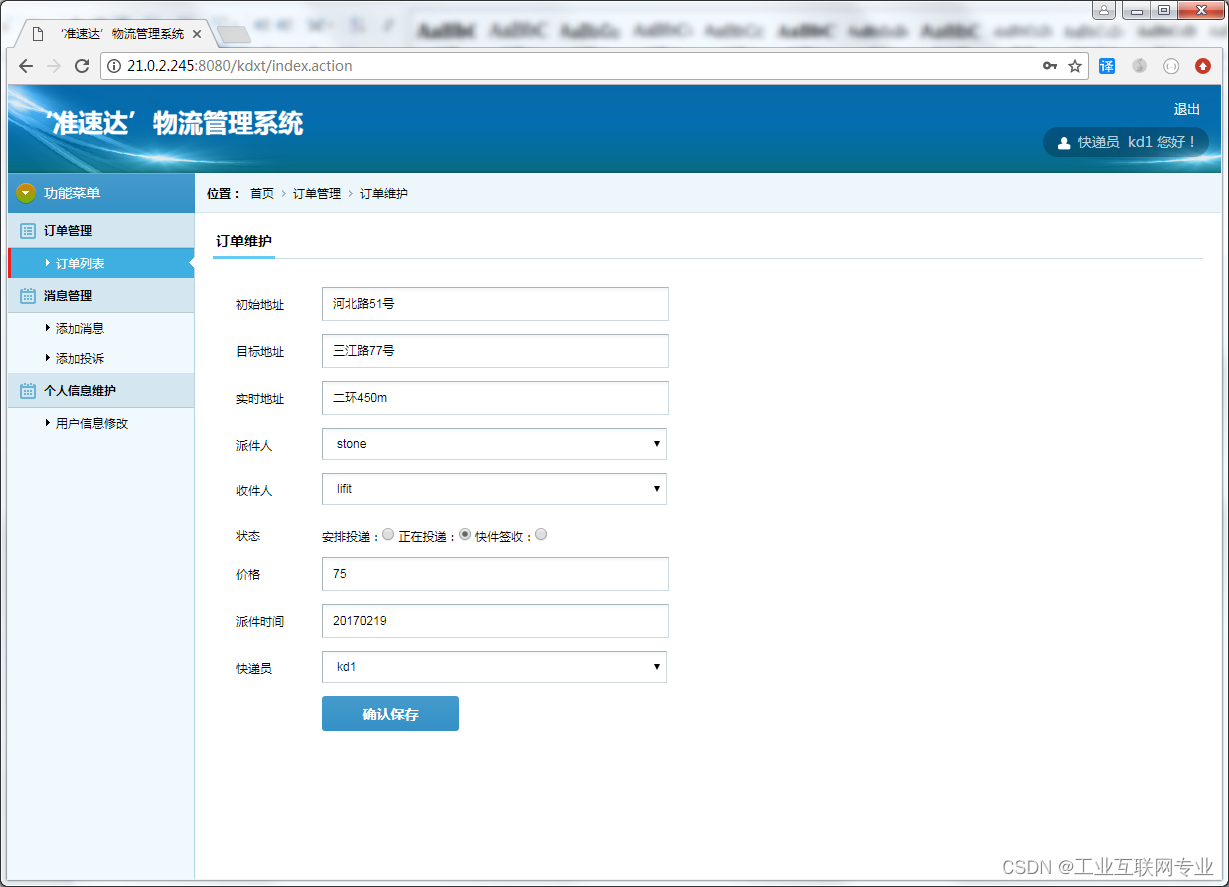1229x887 pixels.
Task: Click the 状态 field label
Action: (x=248, y=536)
